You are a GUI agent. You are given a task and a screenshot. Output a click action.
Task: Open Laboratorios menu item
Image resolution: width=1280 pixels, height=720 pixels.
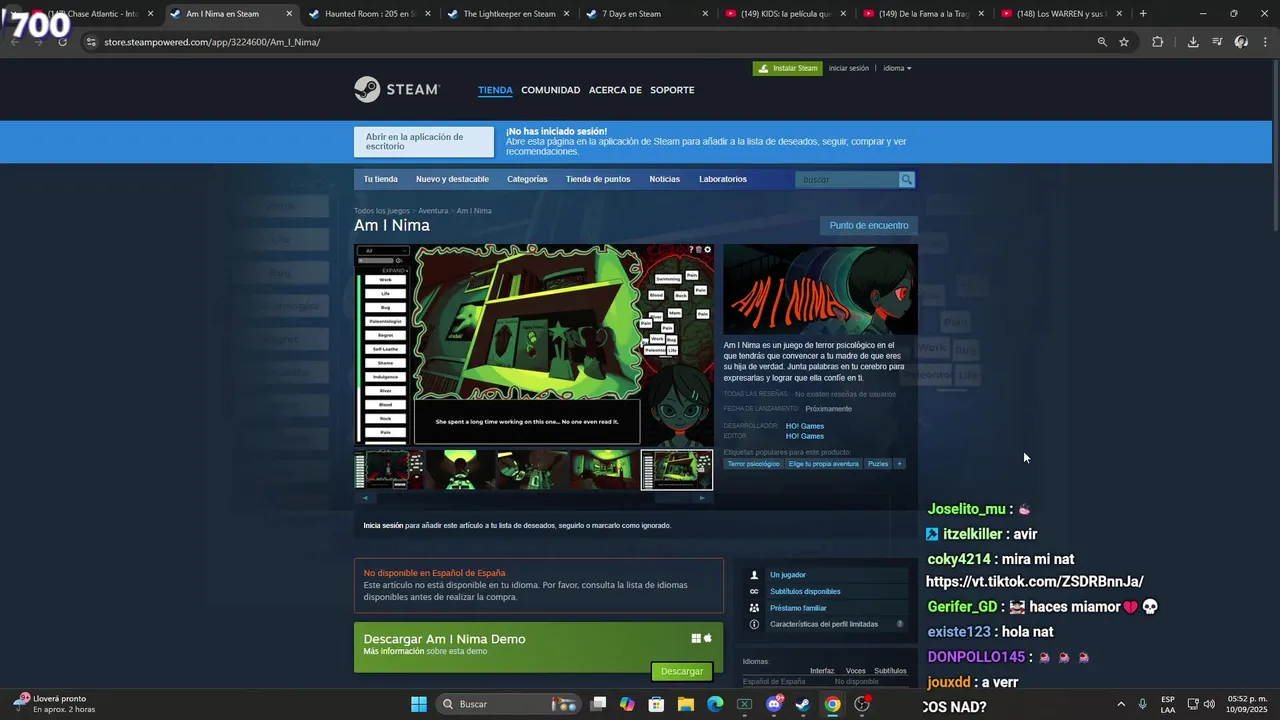pos(723,179)
